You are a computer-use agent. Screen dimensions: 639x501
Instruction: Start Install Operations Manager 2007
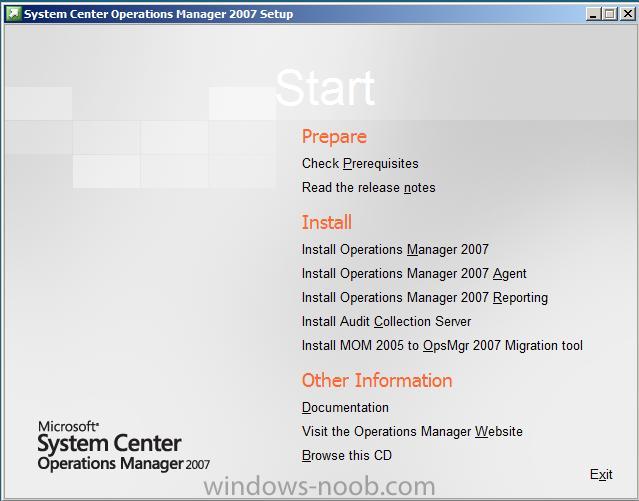pyautogui.click(x=395, y=249)
